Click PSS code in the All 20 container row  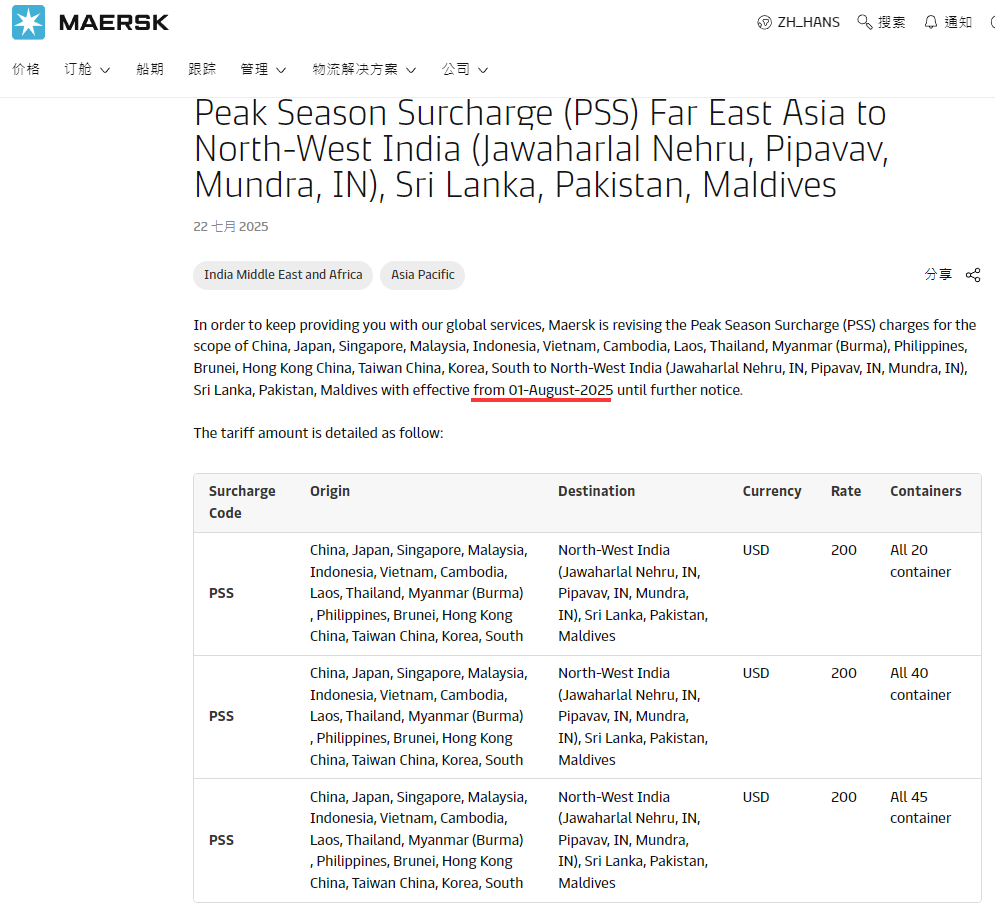(x=221, y=594)
